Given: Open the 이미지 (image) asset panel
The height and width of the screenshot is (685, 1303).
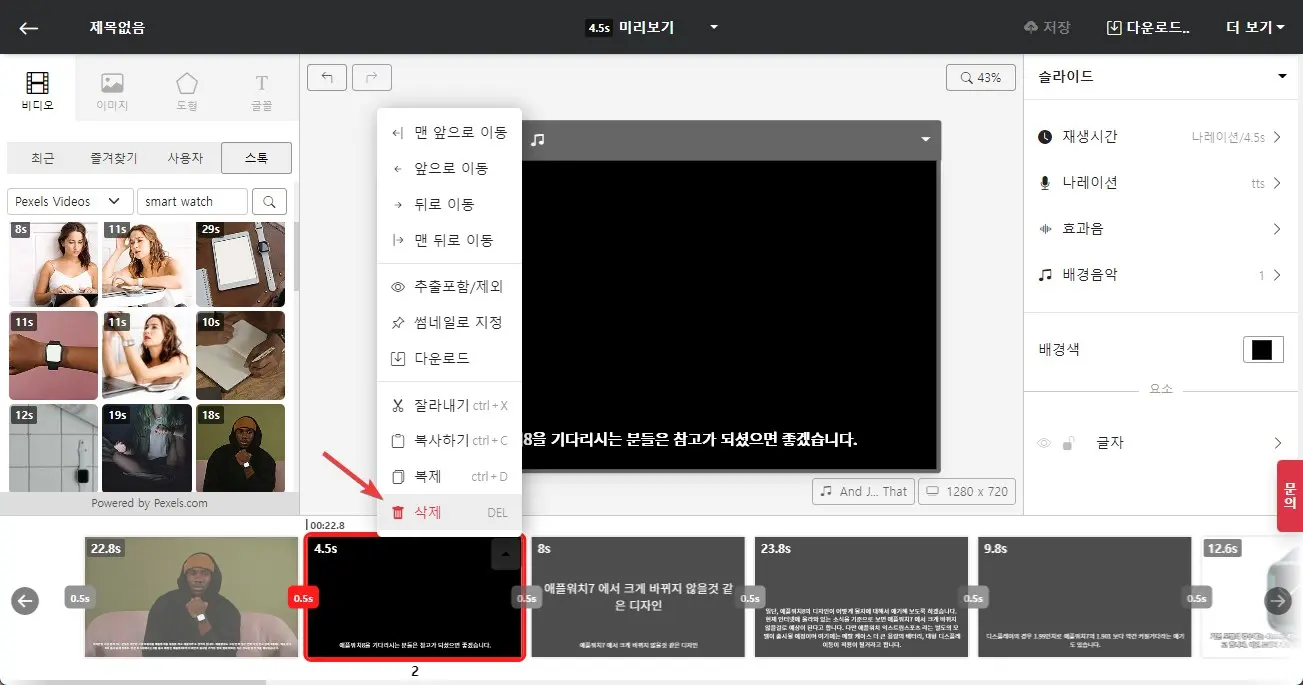Looking at the screenshot, I should point(111,91).
